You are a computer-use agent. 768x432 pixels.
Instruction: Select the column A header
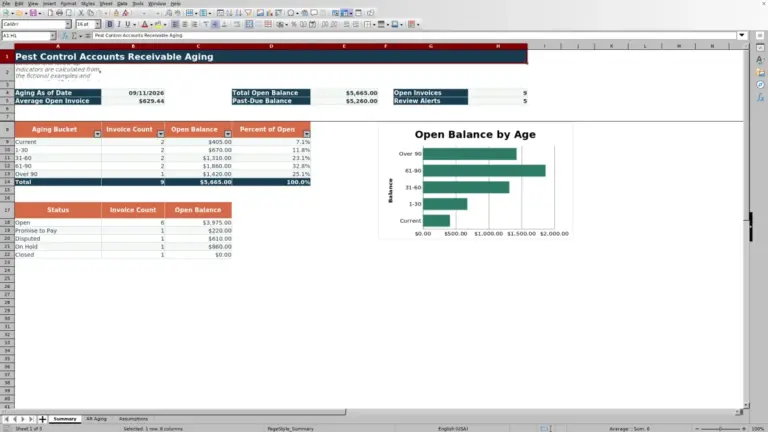tap(58, 46)
